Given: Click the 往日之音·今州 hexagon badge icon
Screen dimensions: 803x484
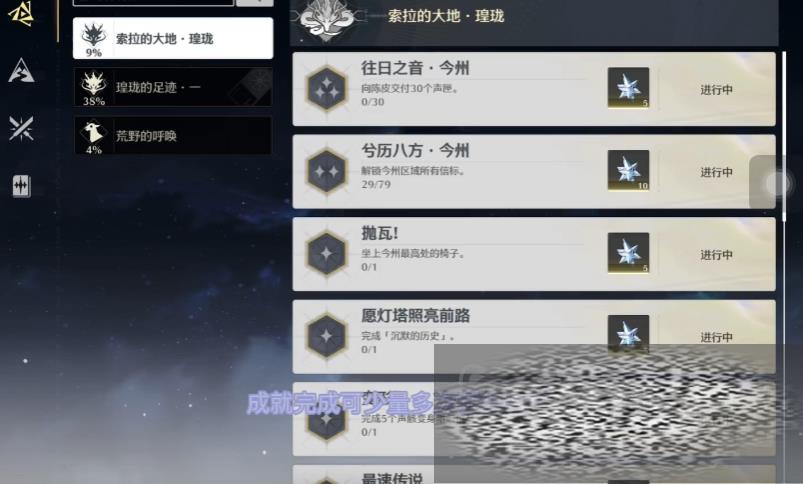Looking at the screenshot, I should click(x=326, y=89).
